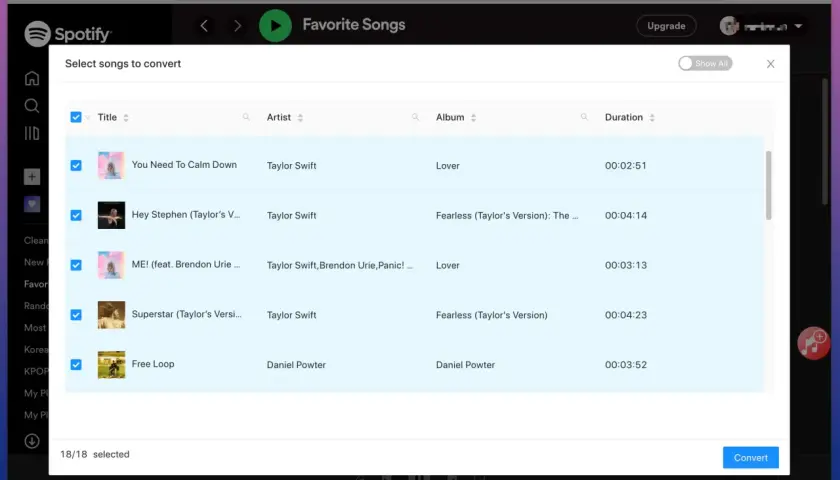Play the Favorite Songs playlist
This screenshot has height=480, width=840.
pyautogui.click(x=275, y=25)
